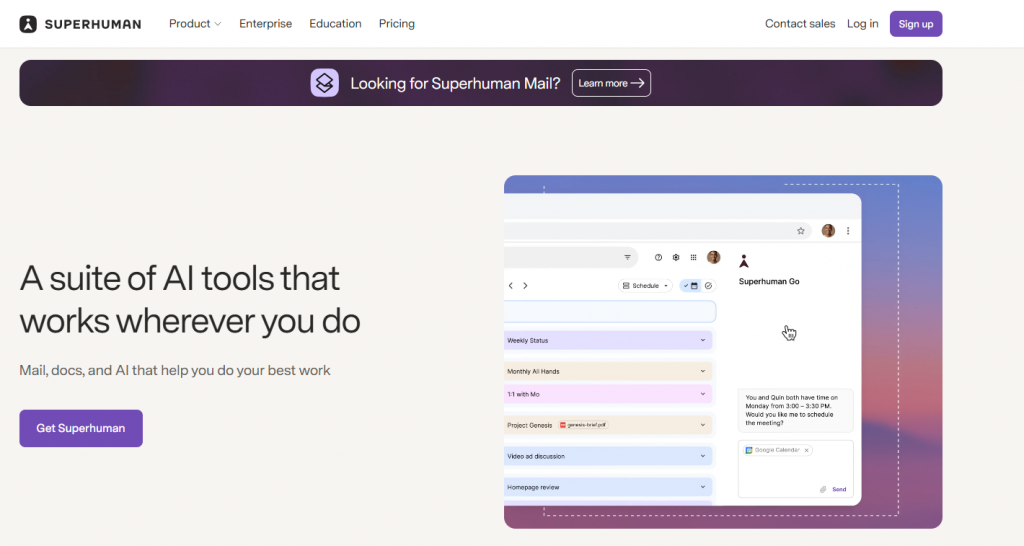Expand the Monthly All Hands event

703,371
